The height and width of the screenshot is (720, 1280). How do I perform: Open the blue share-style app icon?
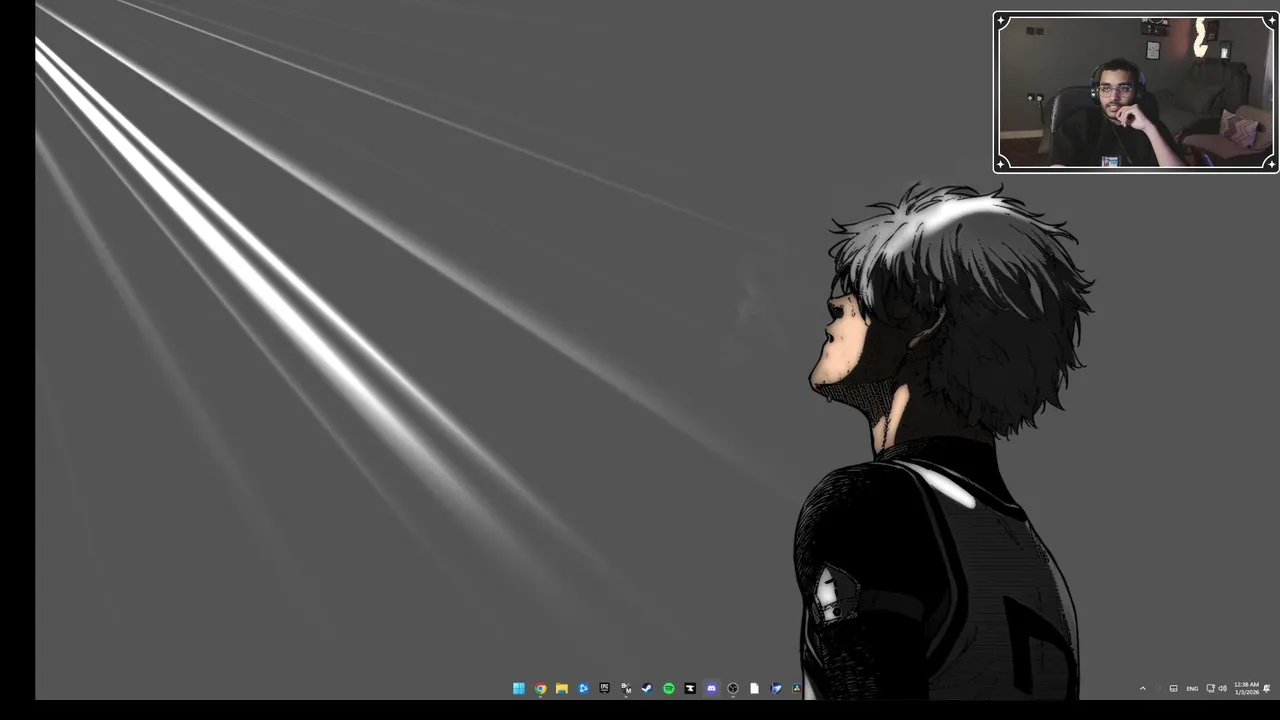[583, 688]
